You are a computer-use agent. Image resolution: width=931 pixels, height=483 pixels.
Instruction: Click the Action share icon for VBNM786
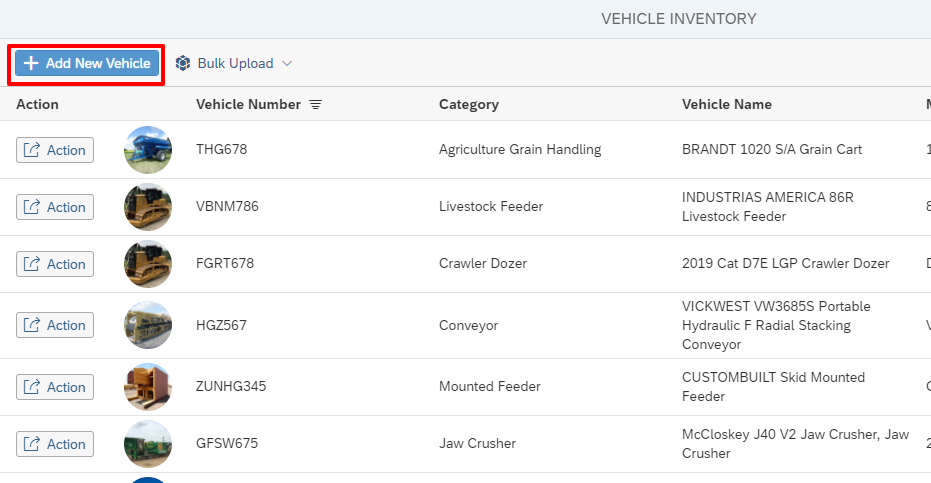(31, 207)
